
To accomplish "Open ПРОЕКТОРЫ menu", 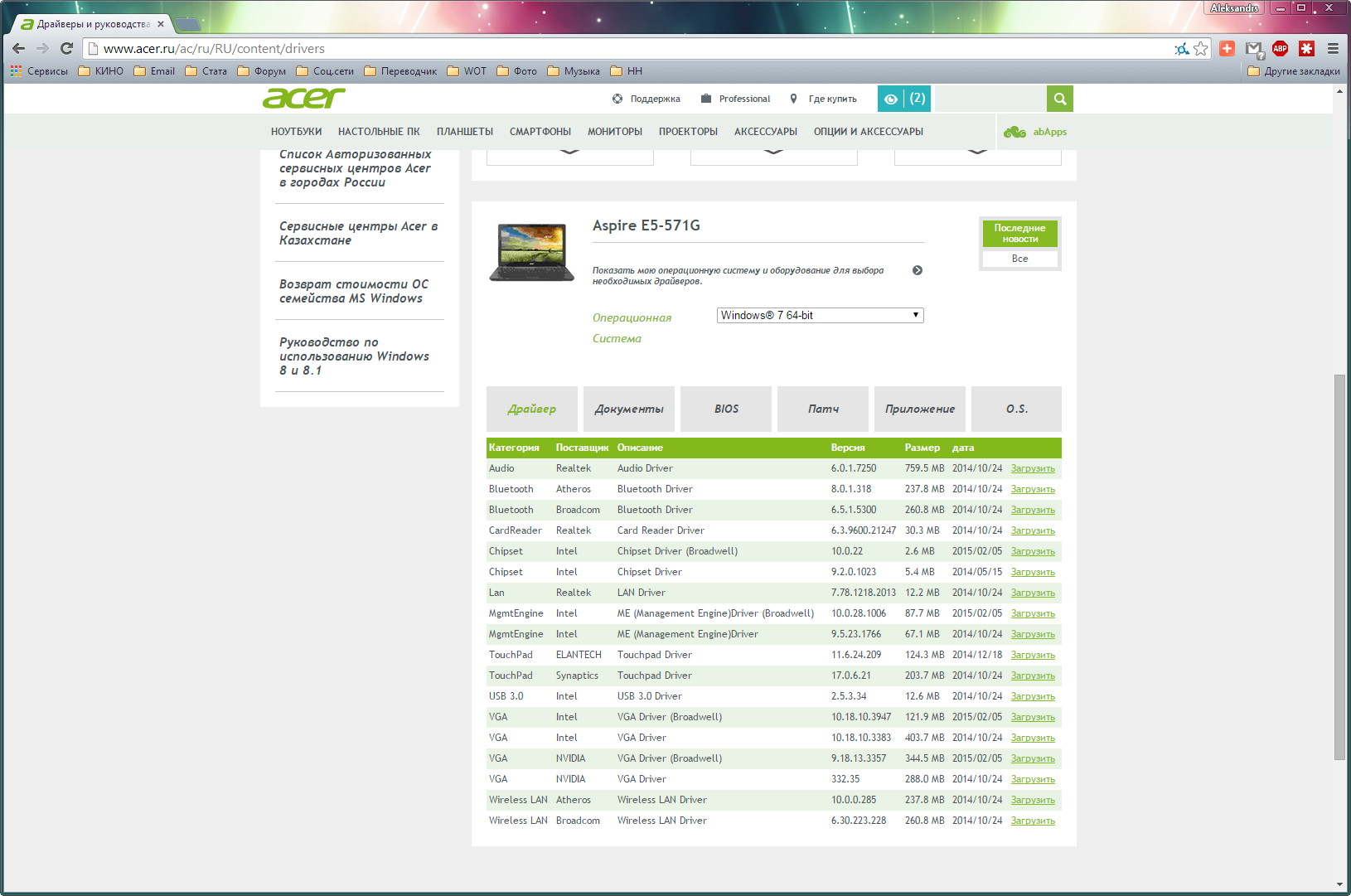I will pyautogui.click(x=688, y=132).
